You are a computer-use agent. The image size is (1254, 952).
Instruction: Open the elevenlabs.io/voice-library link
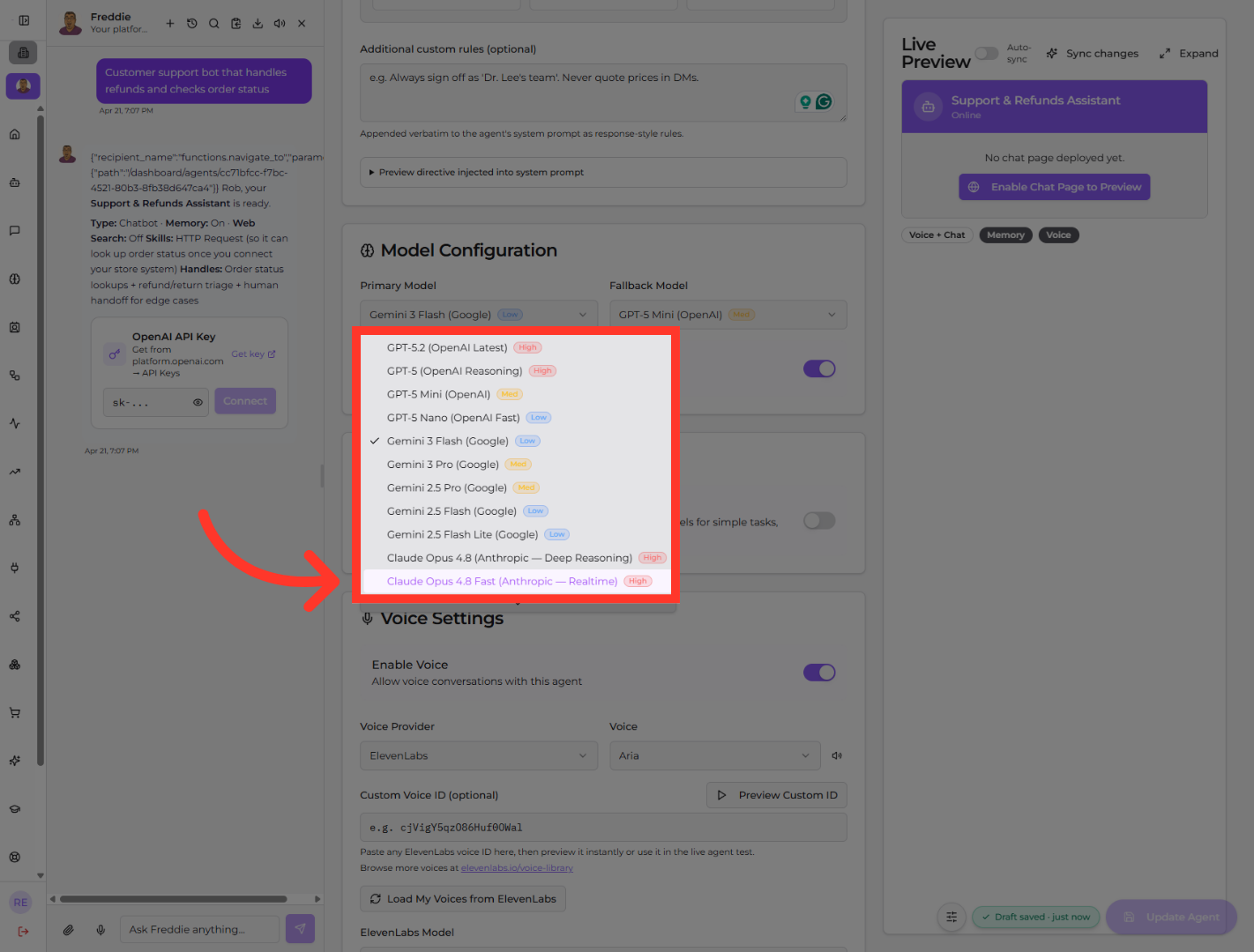click(x=517, y=868)
